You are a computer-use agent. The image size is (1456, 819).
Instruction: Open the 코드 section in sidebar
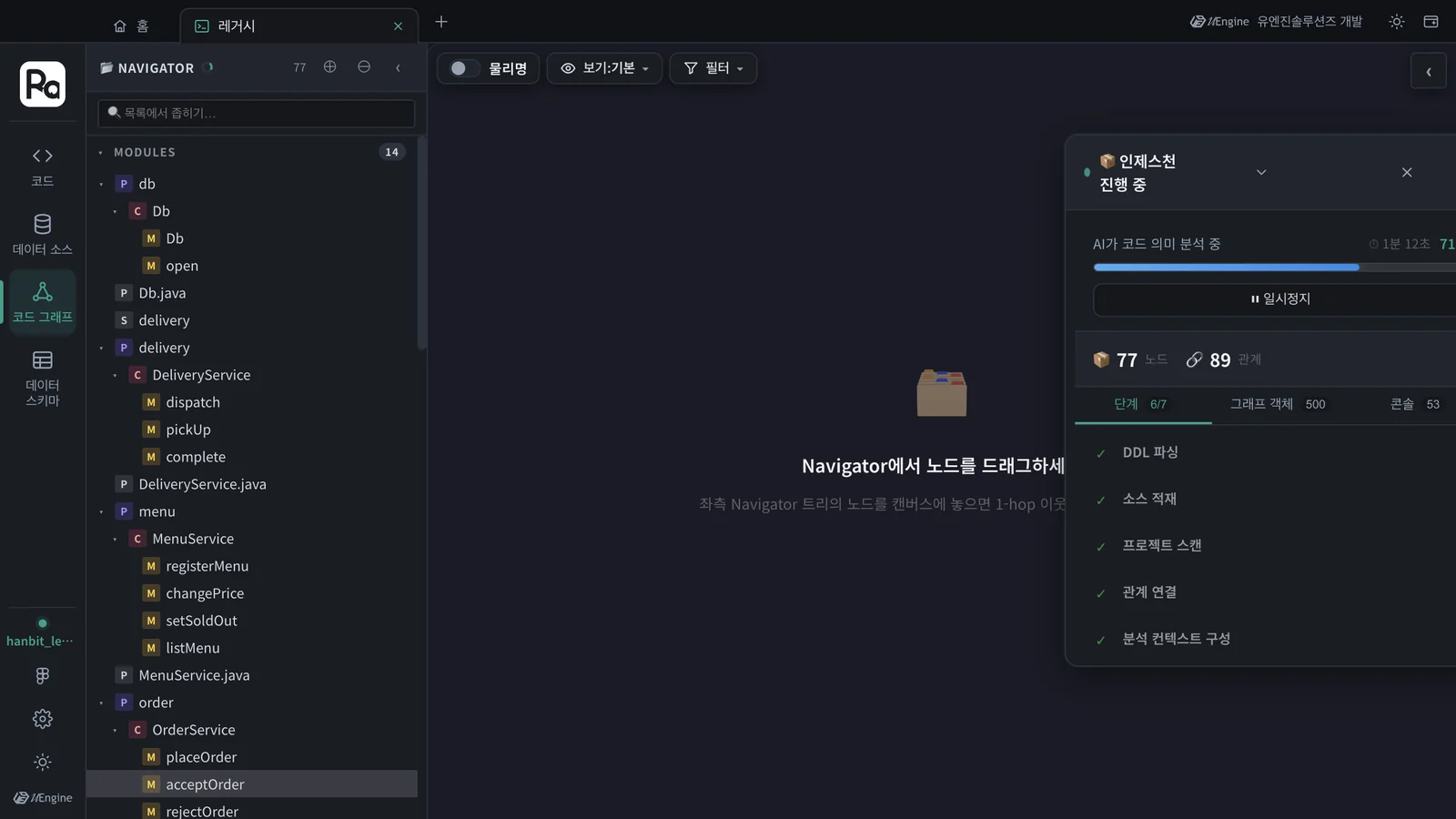(42, 167)
